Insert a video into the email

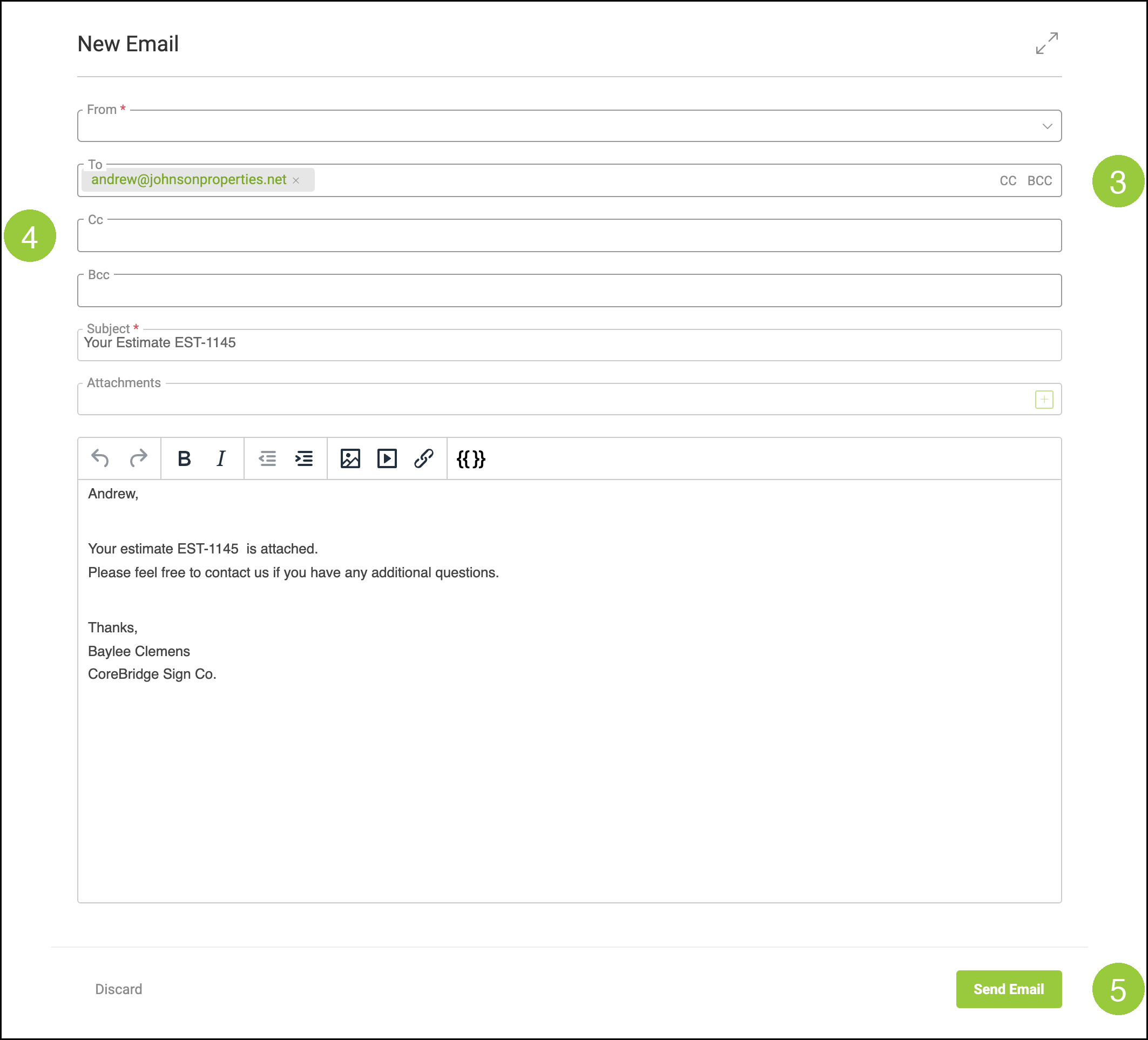click(x=387, y=458)
